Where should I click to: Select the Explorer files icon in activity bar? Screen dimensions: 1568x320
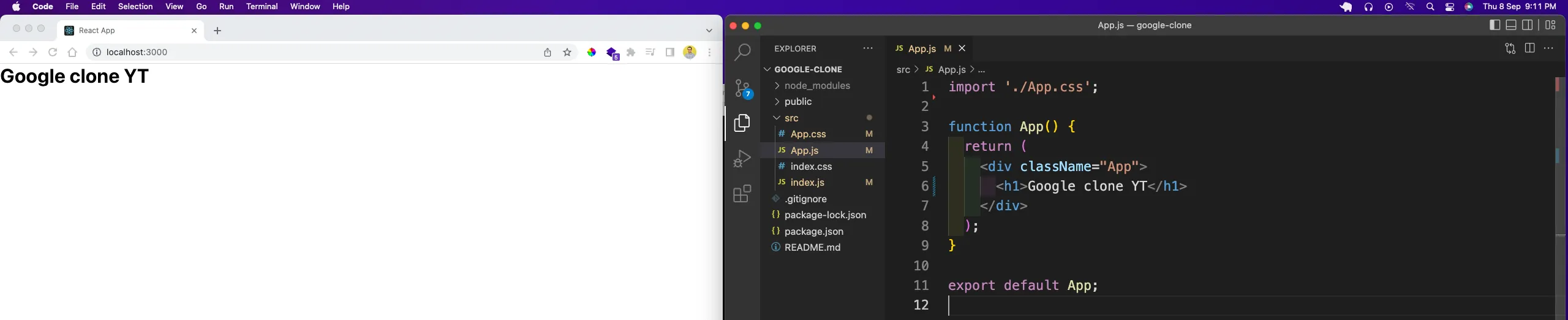click(742, 123)
